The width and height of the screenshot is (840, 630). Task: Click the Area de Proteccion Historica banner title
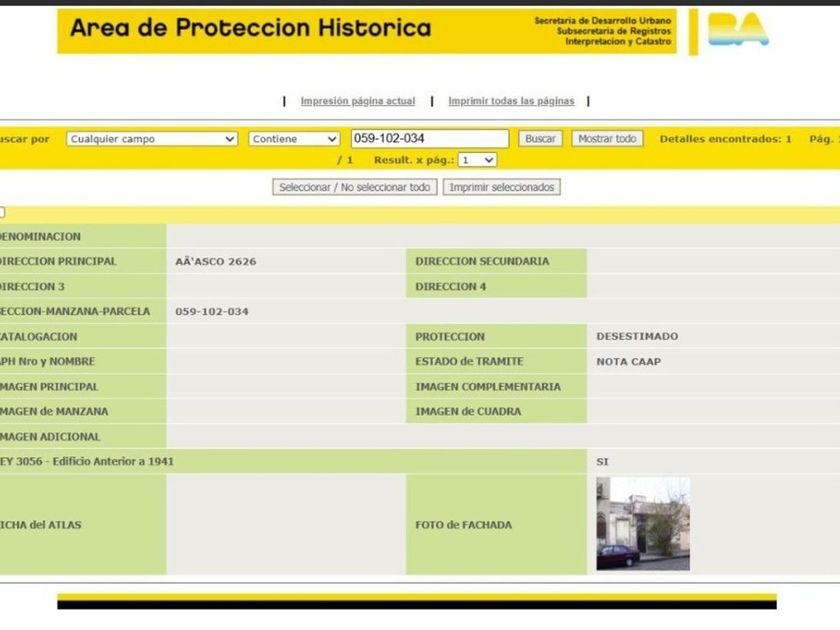coord(250,28)
